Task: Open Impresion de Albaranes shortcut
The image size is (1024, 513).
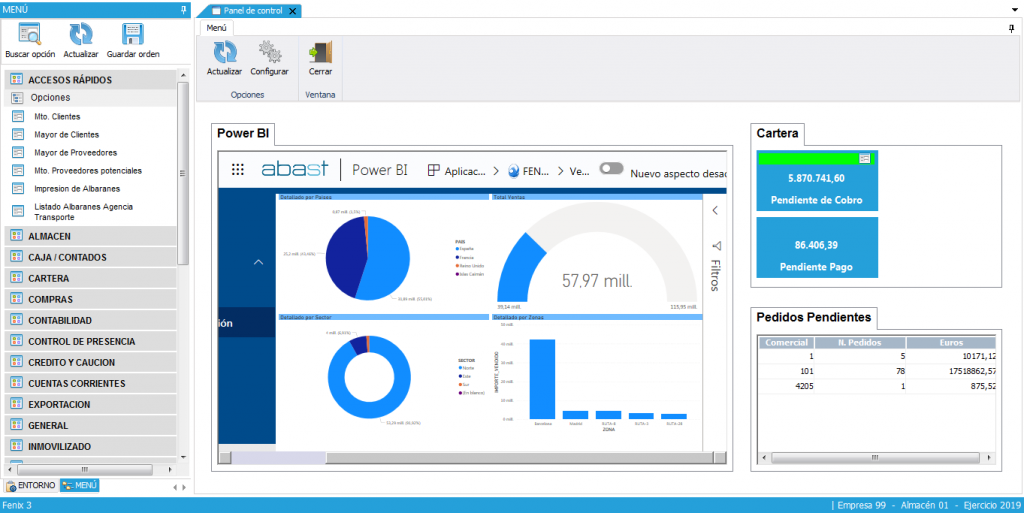Action: (76, 188)
